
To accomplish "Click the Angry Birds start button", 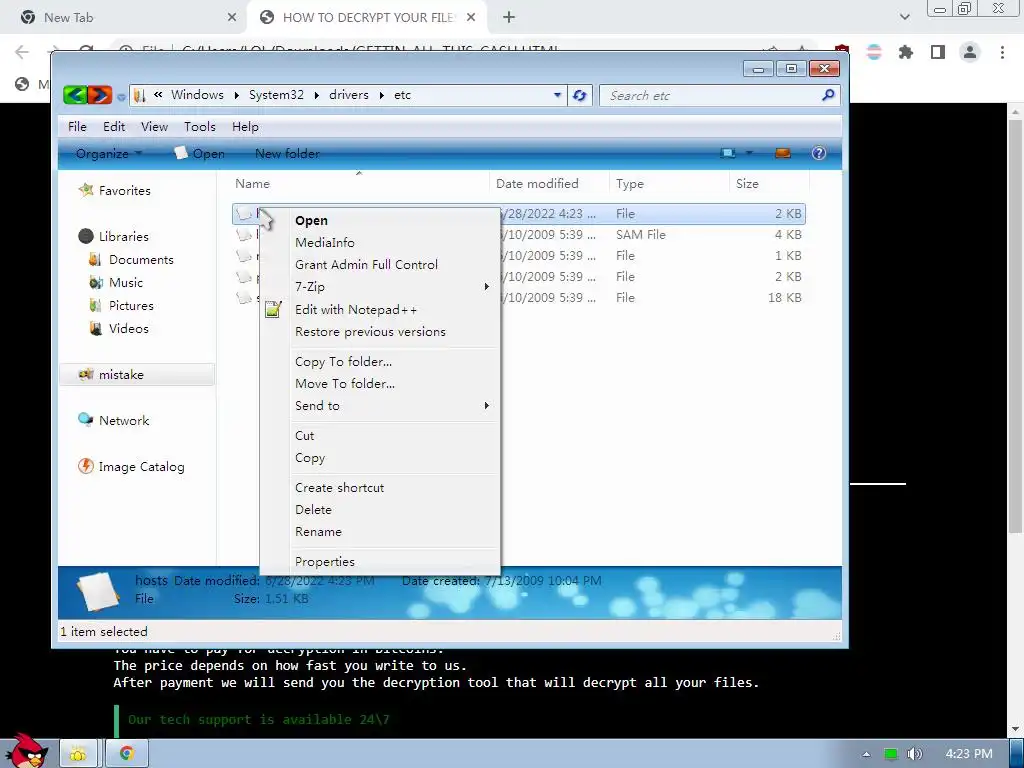I will coord(26,750).
